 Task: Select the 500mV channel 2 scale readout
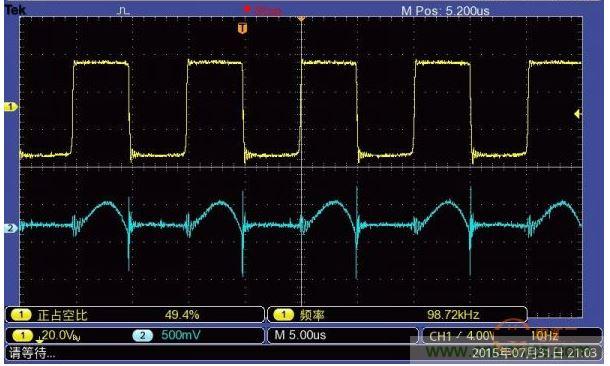click(181, 335)
